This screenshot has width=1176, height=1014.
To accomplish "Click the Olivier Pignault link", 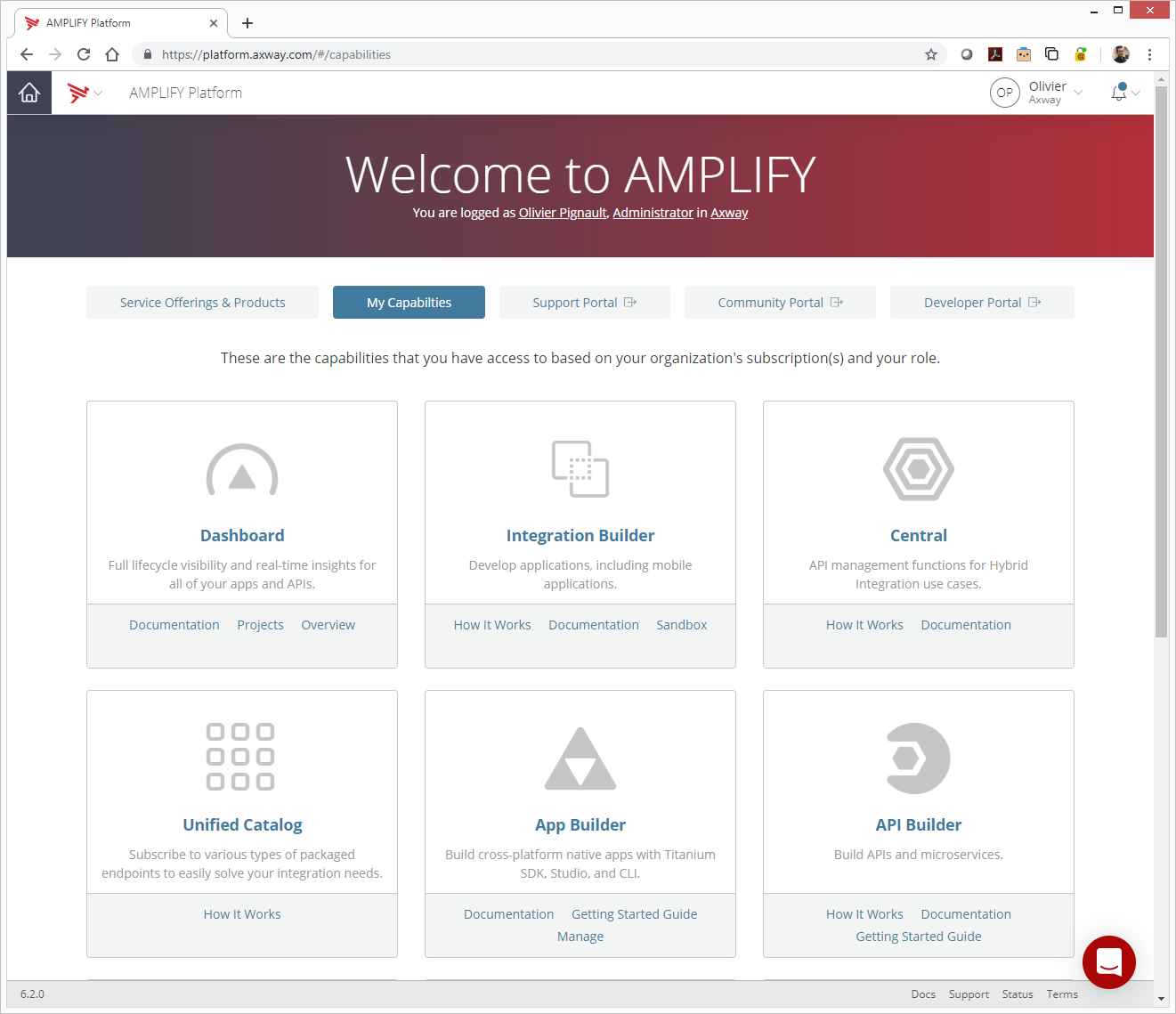I will (563, 213).
